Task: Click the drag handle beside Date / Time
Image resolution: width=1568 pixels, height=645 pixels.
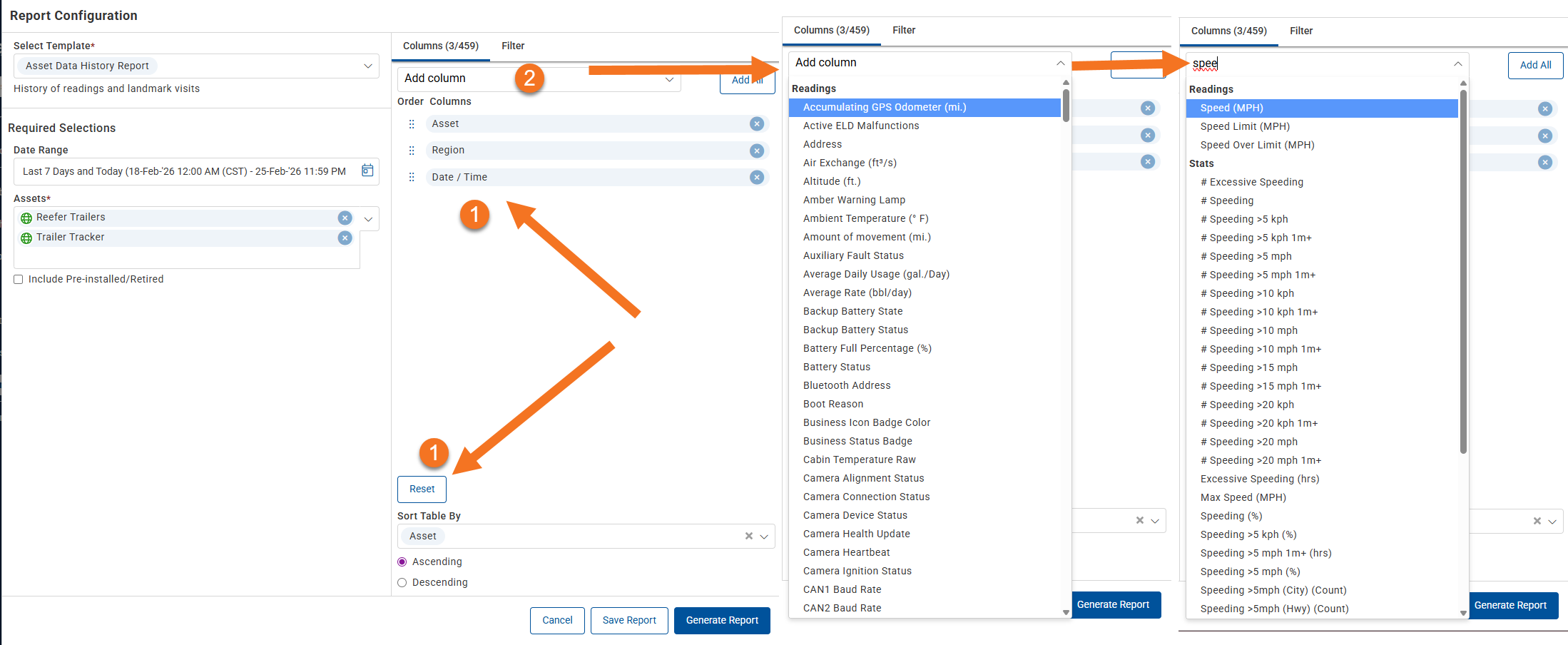Action: pos(412,177)
